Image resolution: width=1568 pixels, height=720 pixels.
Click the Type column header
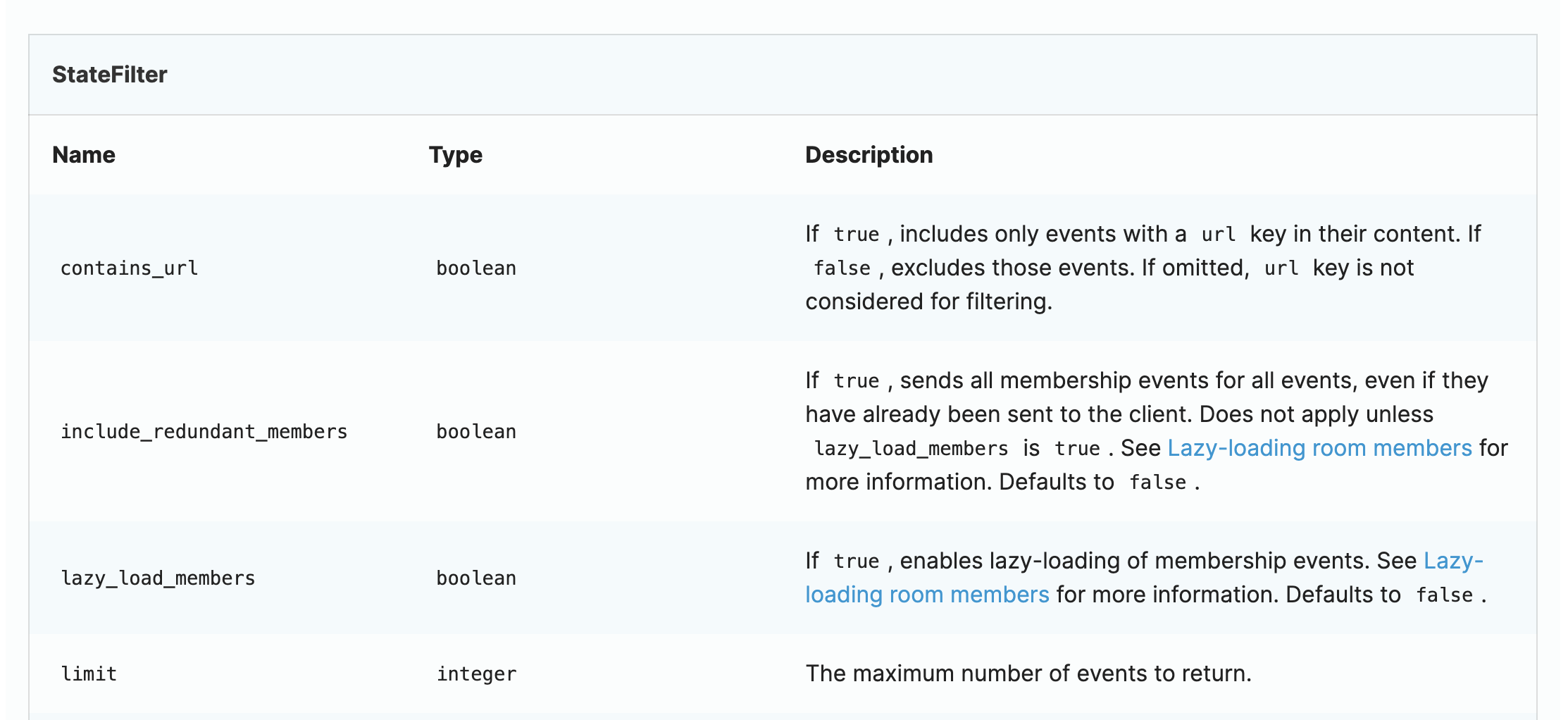point(456,154)
